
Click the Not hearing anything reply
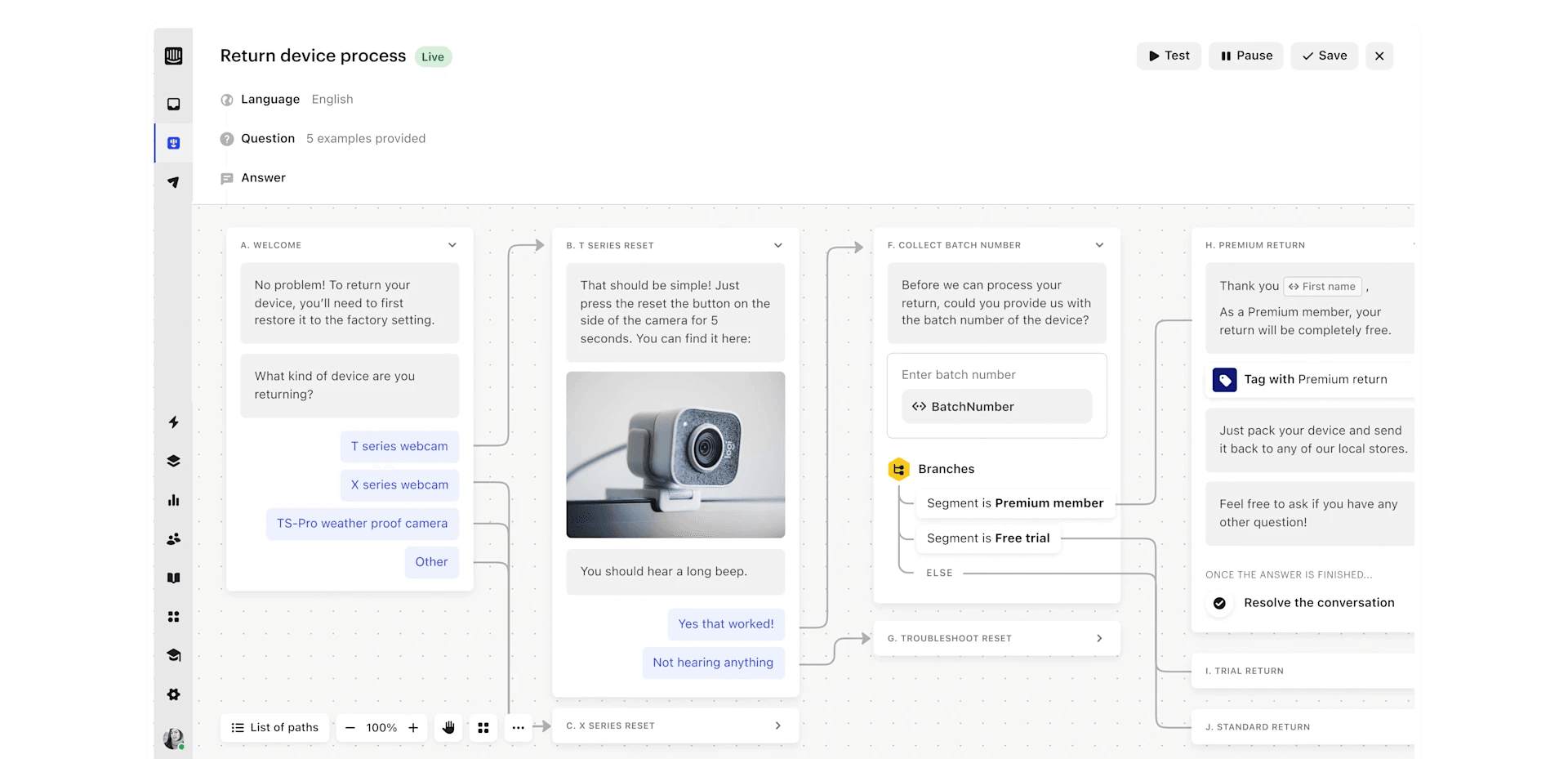click(x=713, y=663)
